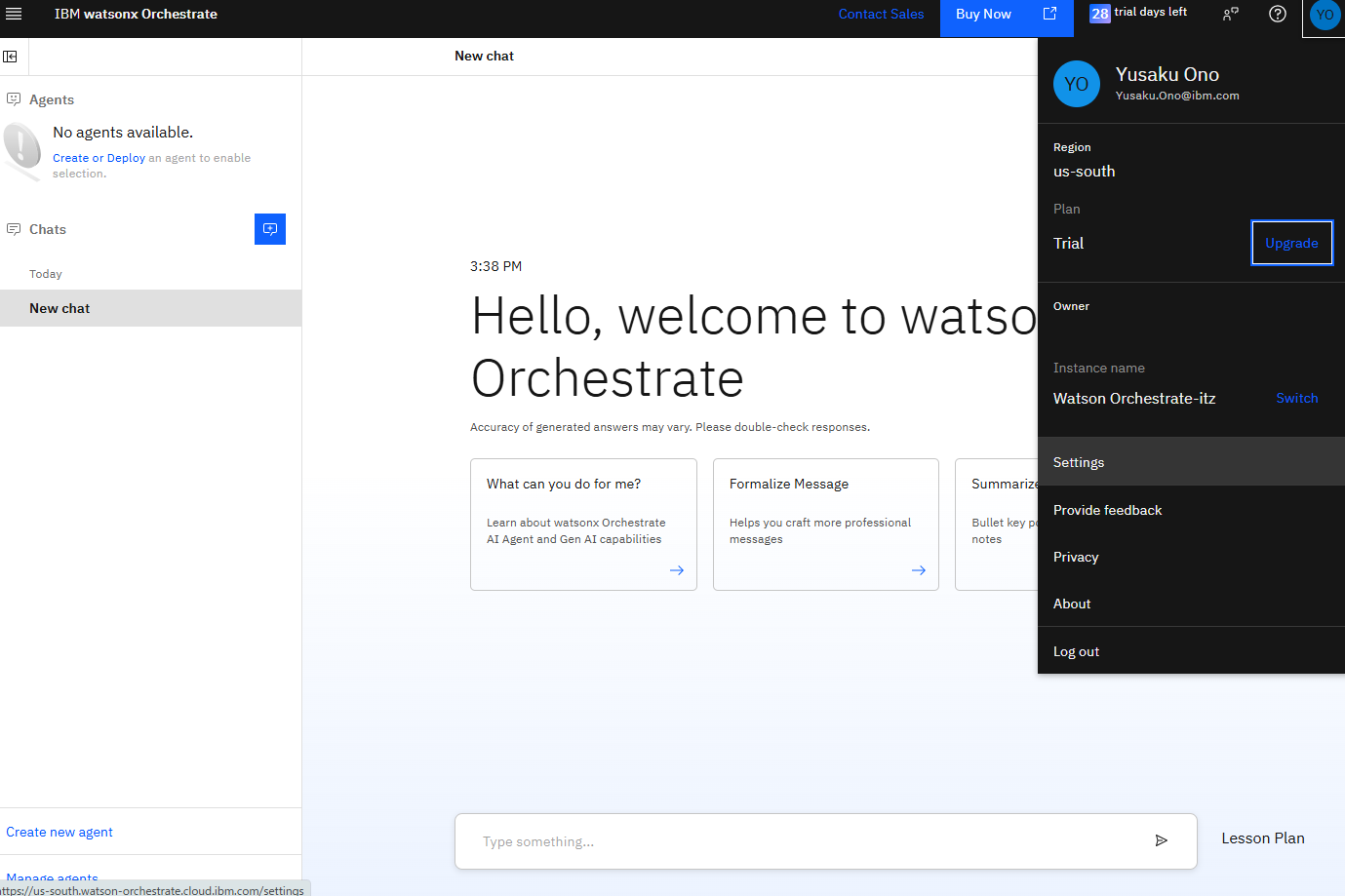This screenshot has width=1345, height=896.
Task: Click the us-south region value
Action: pyautogui.click(x=1084, y=171)
